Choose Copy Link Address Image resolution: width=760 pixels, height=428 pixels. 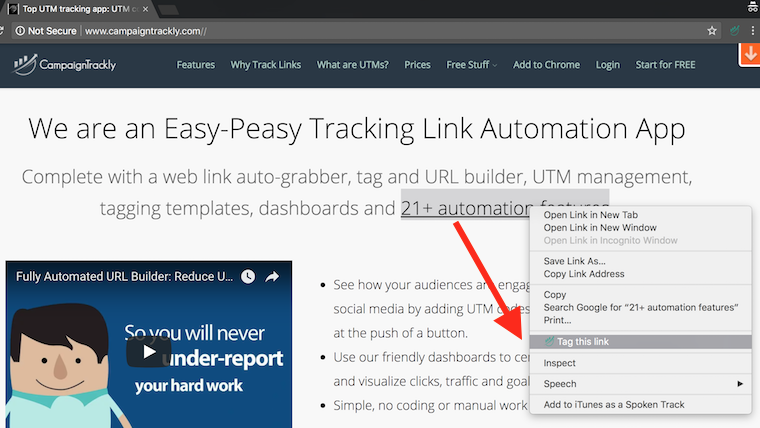point(640,274)
